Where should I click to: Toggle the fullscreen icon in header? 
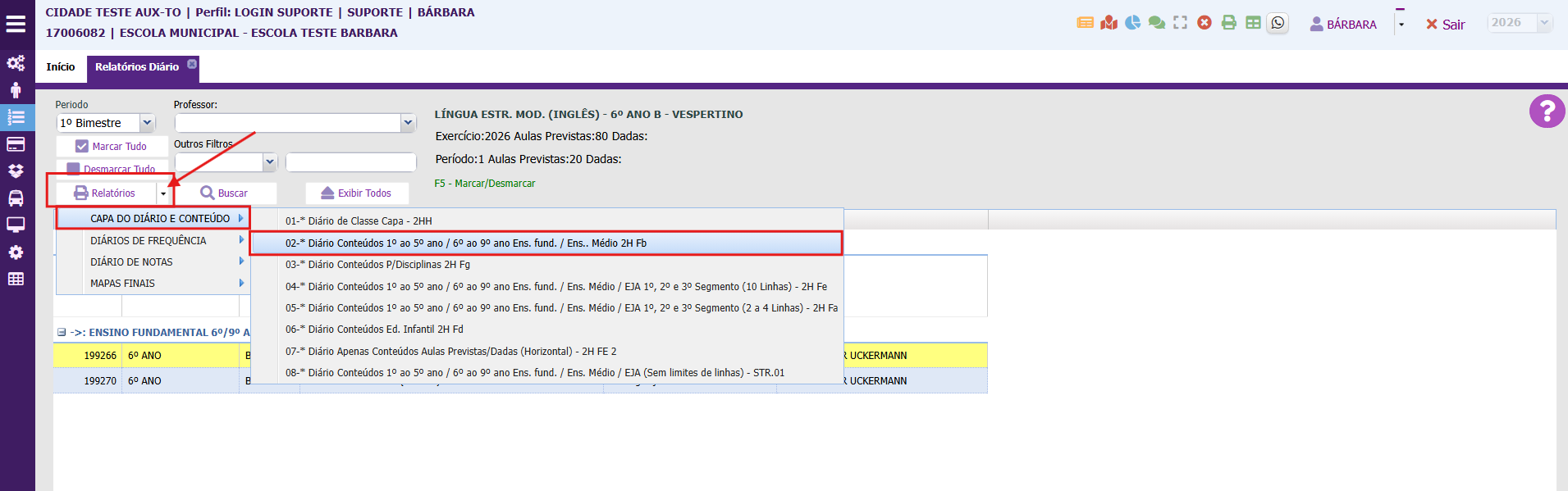pos(1180,23)
